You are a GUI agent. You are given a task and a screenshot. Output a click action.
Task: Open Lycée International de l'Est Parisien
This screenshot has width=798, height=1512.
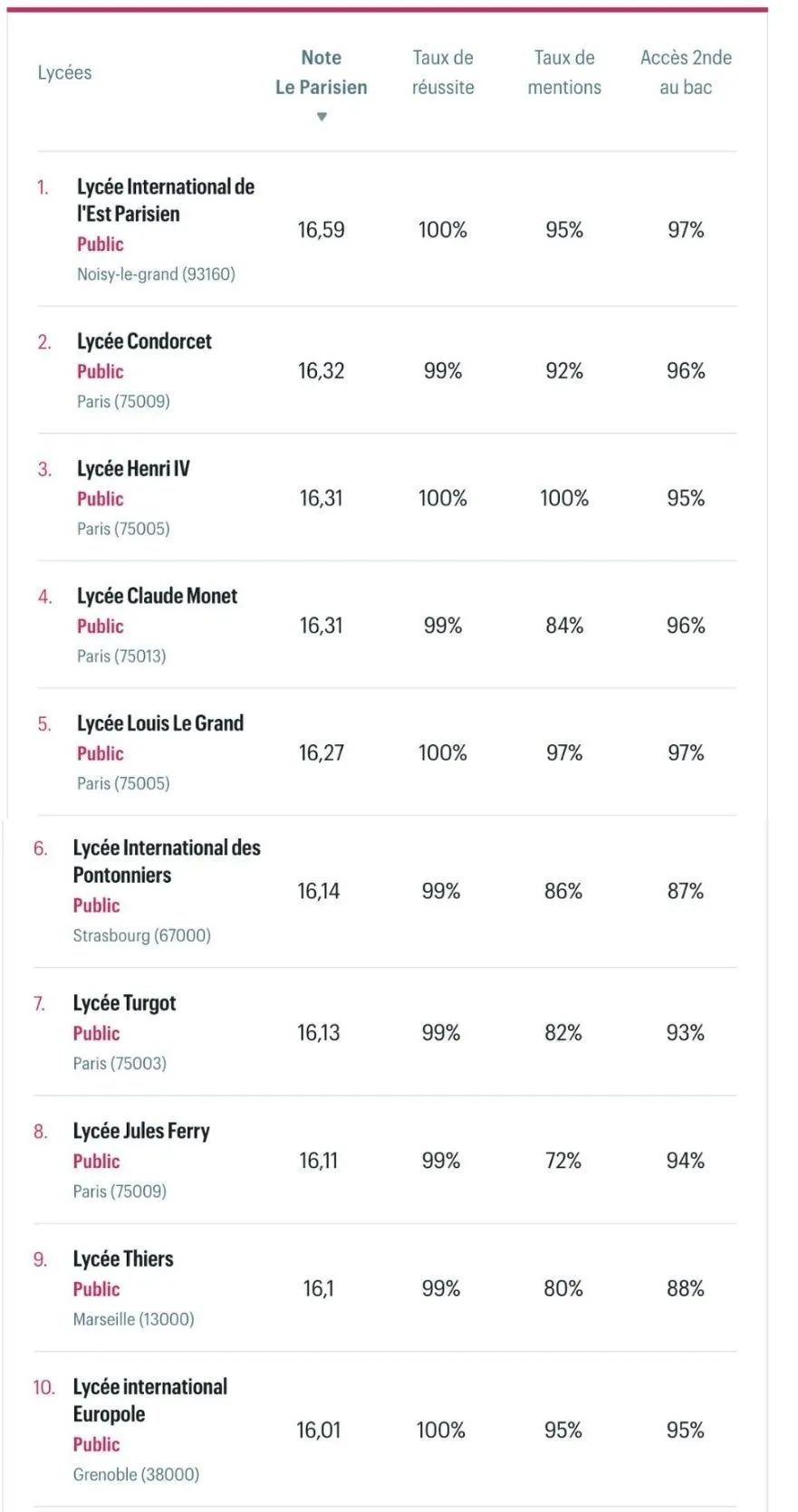click(x=166, y=200)
